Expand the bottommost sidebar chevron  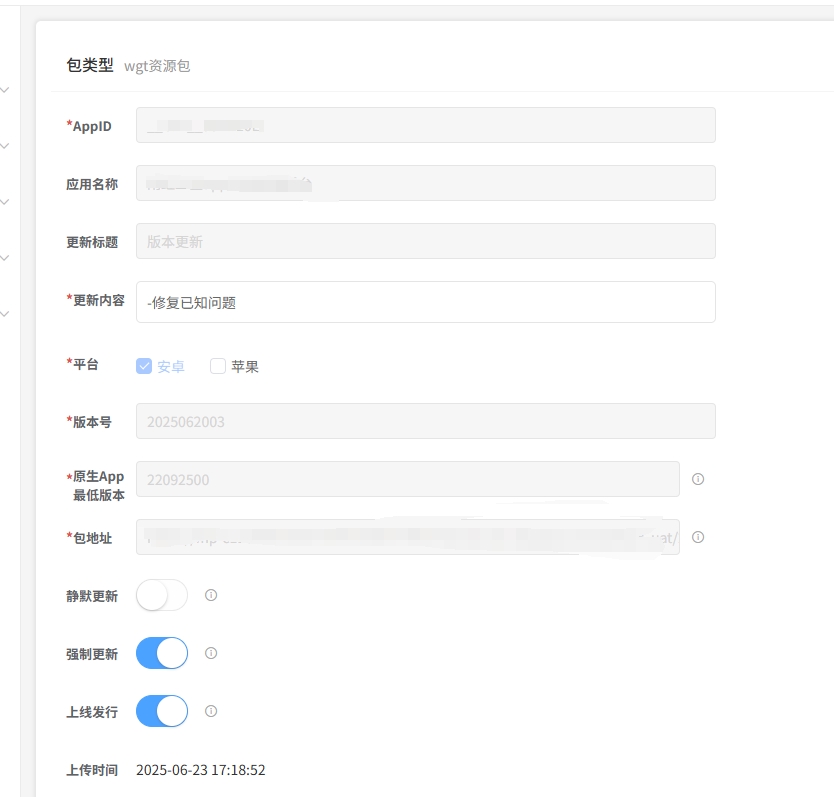click(x=5, y=314)
